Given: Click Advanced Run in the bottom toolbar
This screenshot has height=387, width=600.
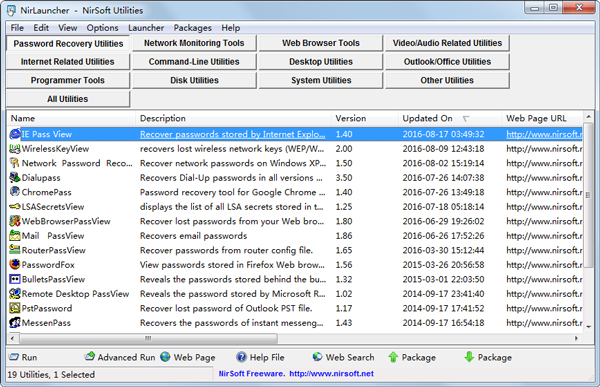Looking at the screenshot, I should click(120, 357).
